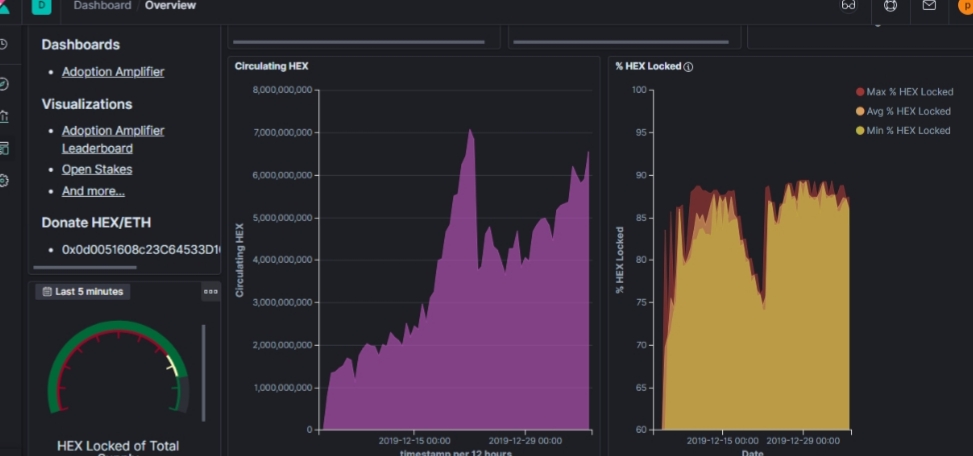Screen dimensions: 973x456
Task: Go to Dashboard breadcrumb
Action: click(x=102, y=6)
